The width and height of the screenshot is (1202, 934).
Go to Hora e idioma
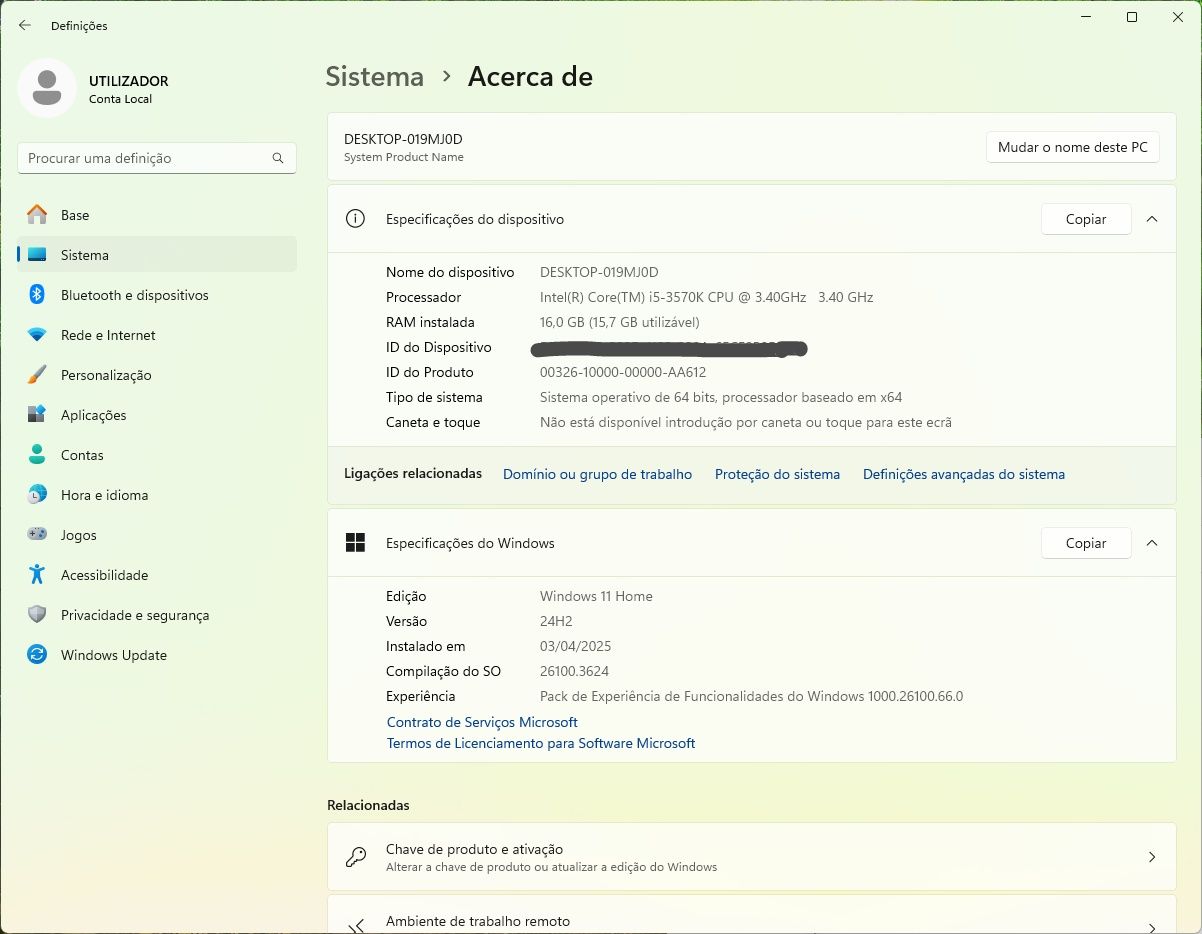(157, 495)
